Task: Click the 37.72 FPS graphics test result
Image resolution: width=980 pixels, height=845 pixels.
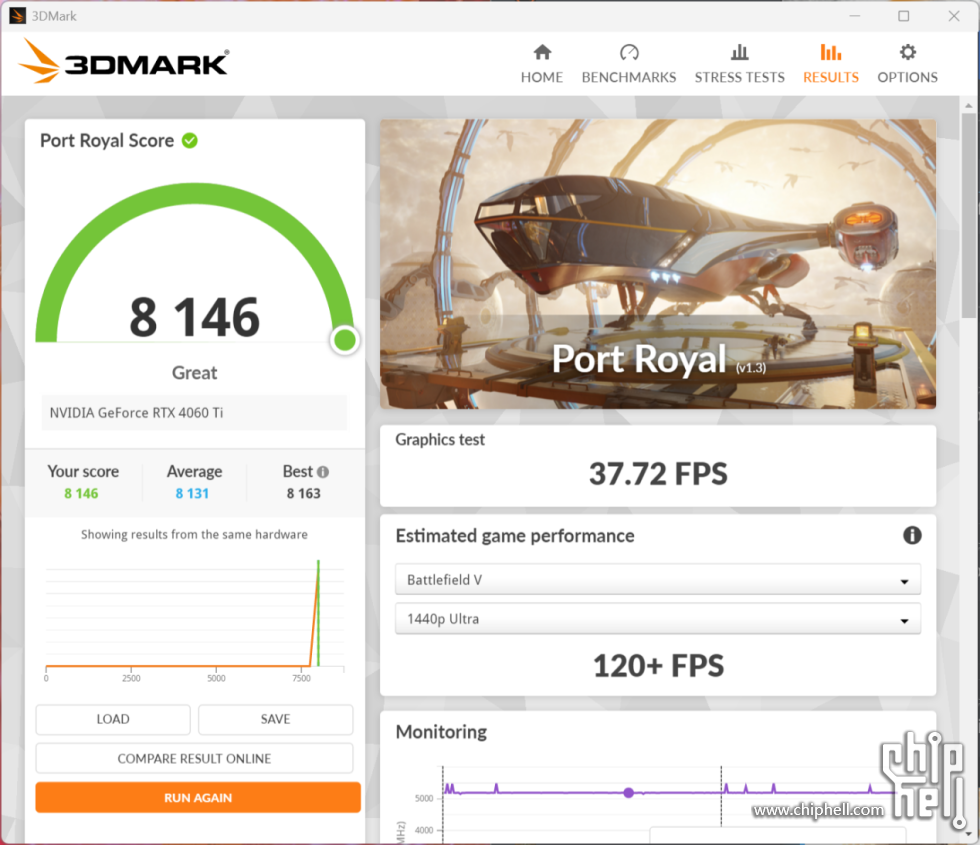Action: click(x=658, y=474)
